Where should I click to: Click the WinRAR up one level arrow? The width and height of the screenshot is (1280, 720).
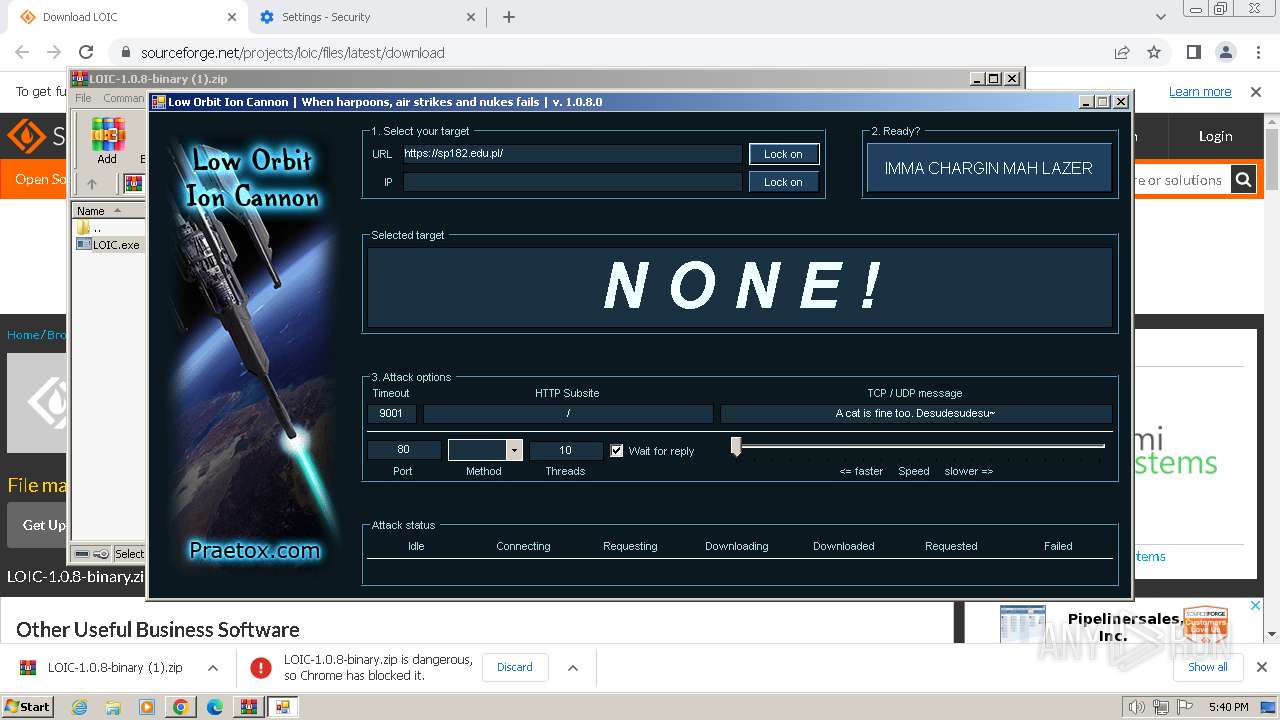coord(91,184)
